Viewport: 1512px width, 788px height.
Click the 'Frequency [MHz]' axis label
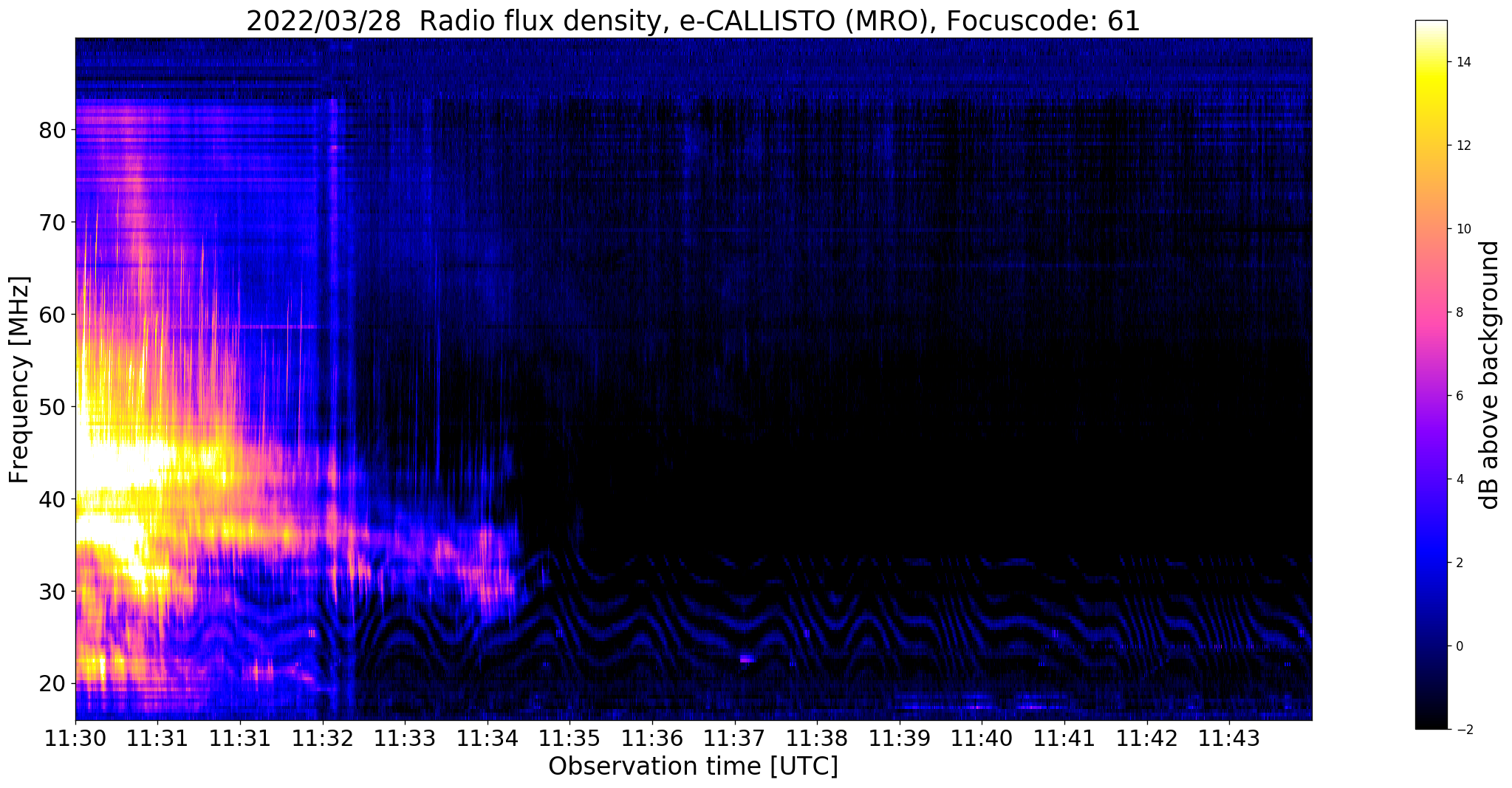[x=20, y=380]
